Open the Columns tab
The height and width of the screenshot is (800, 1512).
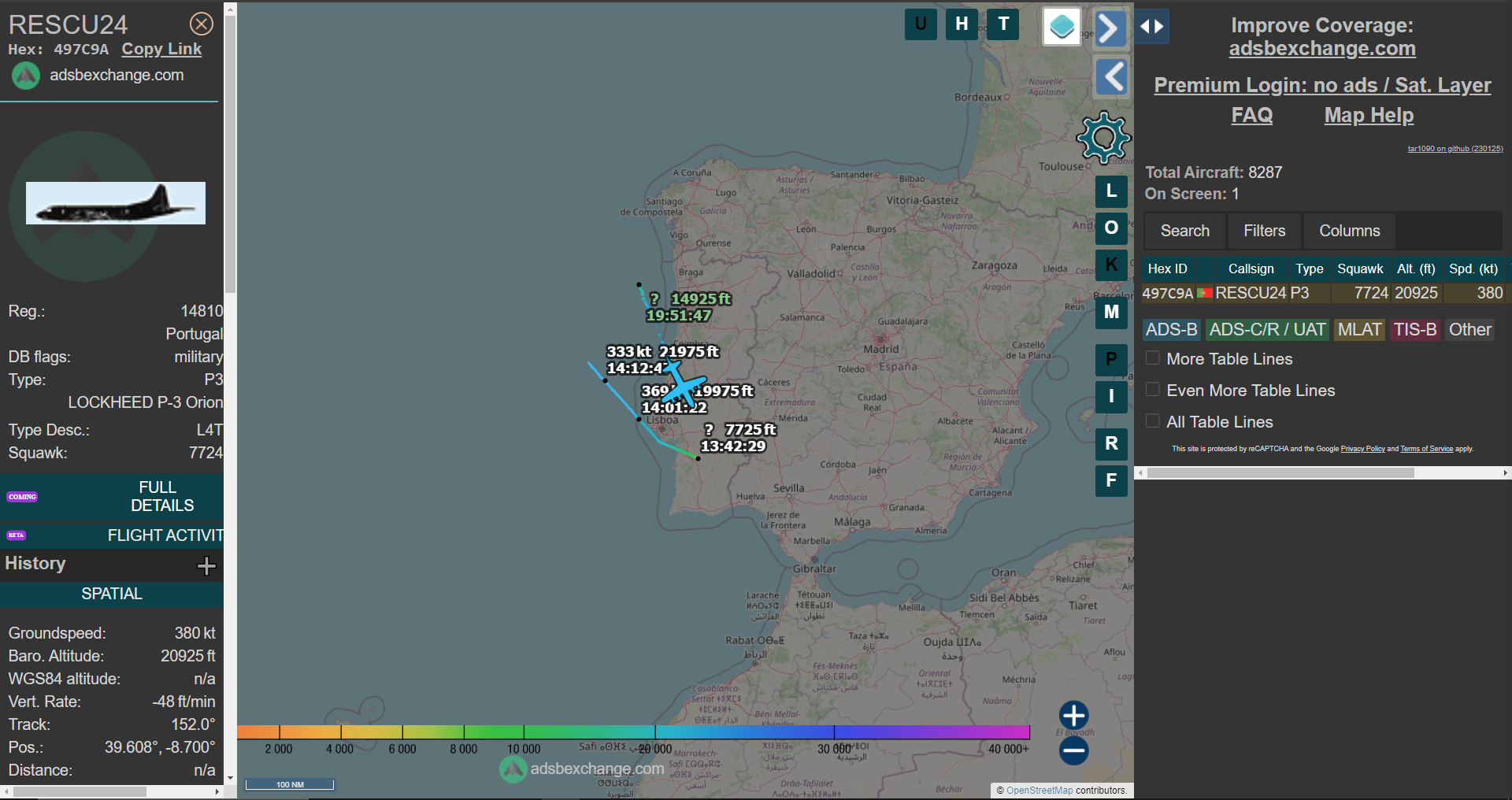click(1350, 231)
